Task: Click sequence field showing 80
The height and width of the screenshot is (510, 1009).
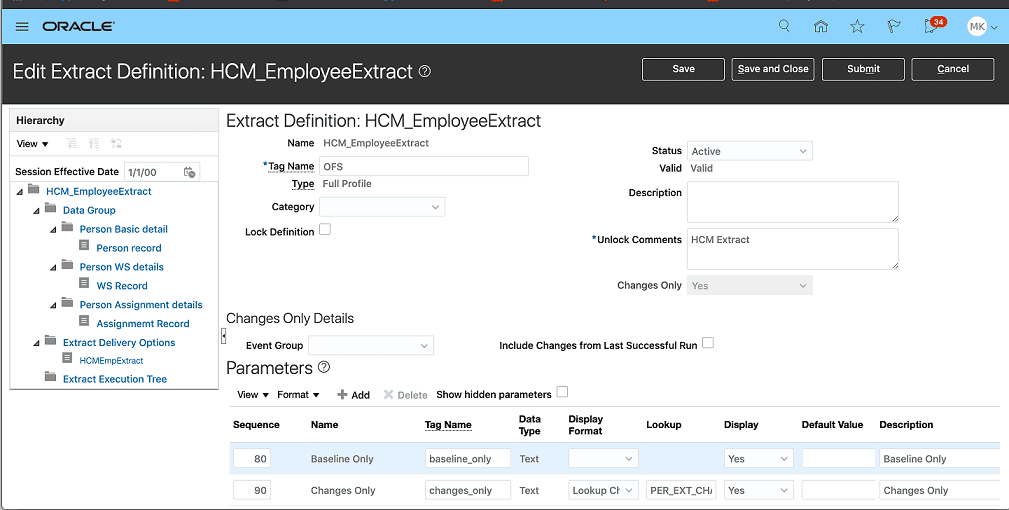Action: pos(252,459)
